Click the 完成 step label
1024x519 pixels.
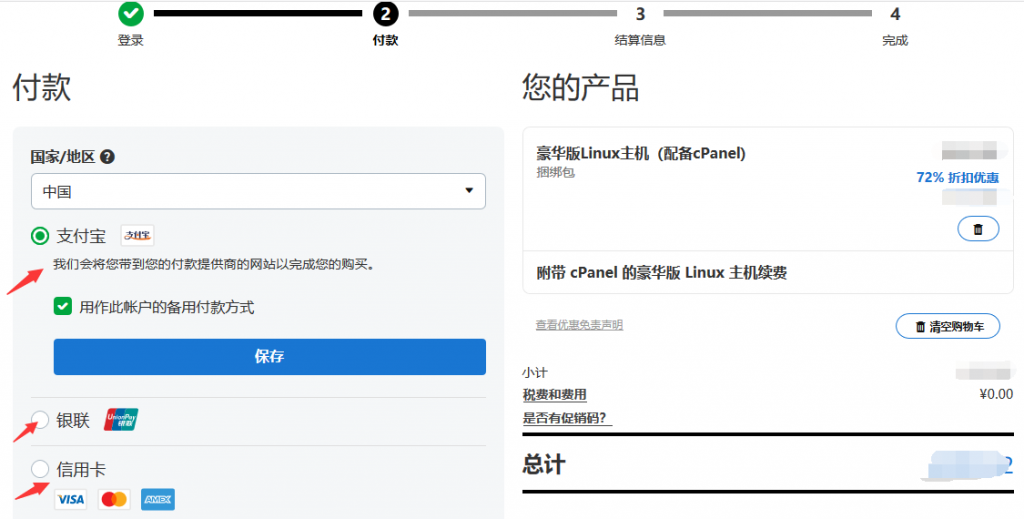[895, 40]
